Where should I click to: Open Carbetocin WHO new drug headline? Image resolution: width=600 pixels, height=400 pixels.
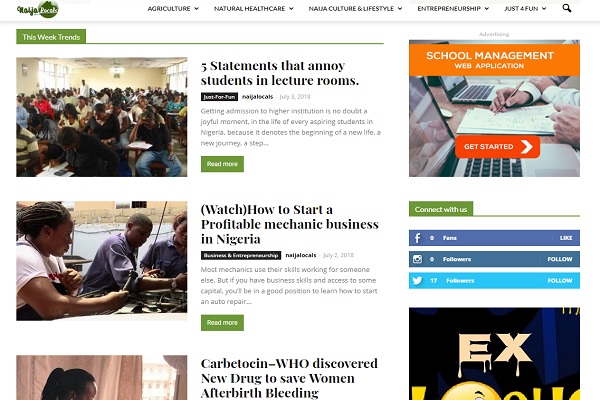[x=289, y=378]
